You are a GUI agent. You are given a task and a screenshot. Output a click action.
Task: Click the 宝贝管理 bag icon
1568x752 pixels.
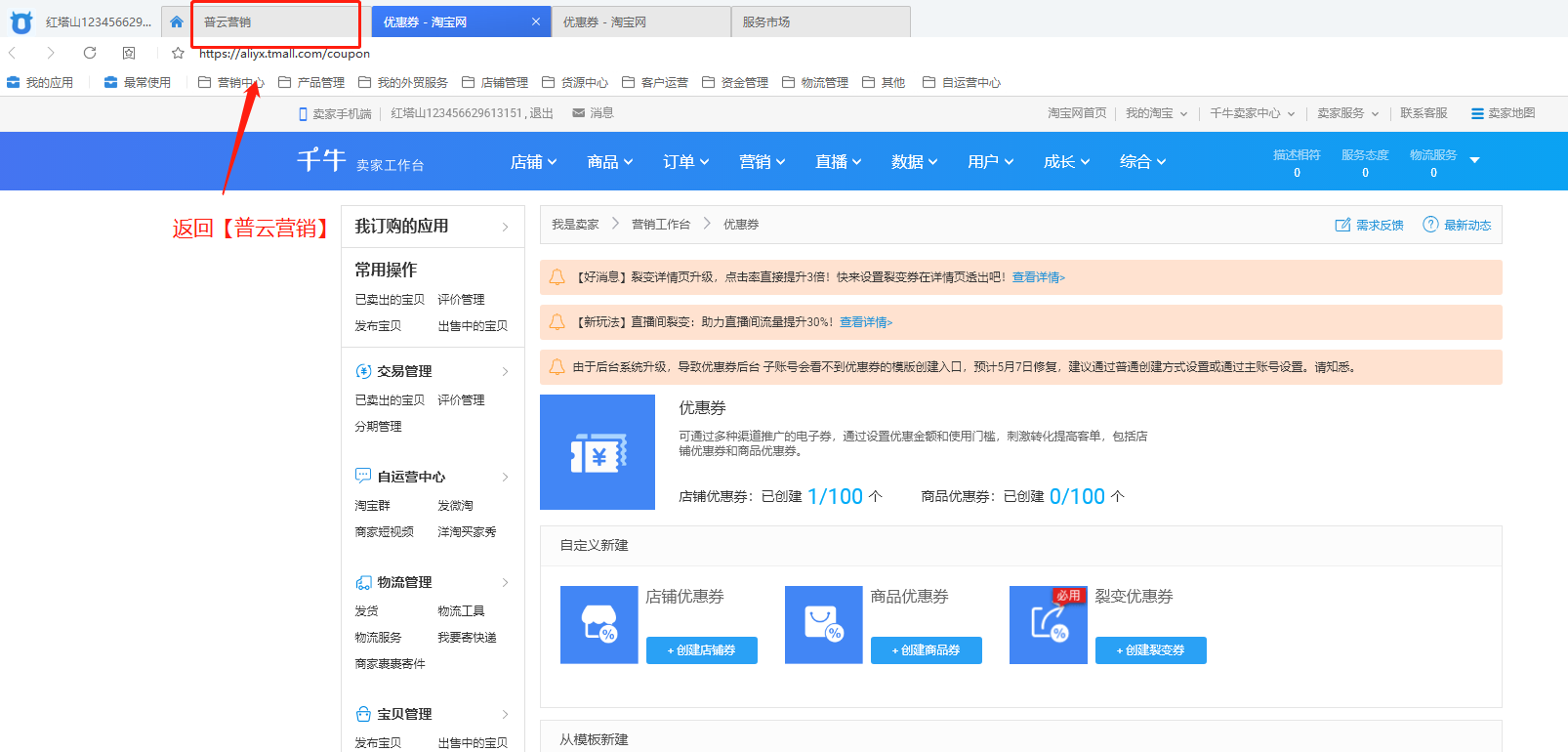[363, 714]
